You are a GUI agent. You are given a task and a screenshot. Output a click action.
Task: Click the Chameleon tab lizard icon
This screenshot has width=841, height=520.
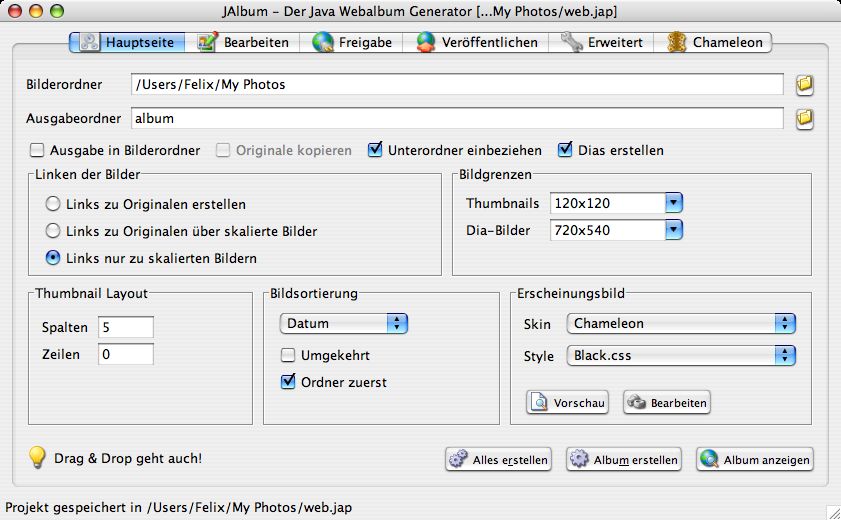[677, 42]
